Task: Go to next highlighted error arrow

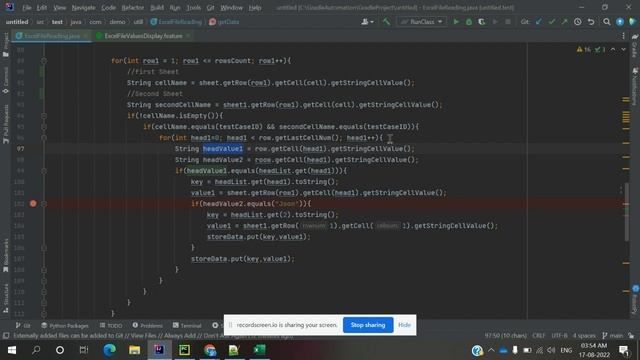Action: pos(624,49)
